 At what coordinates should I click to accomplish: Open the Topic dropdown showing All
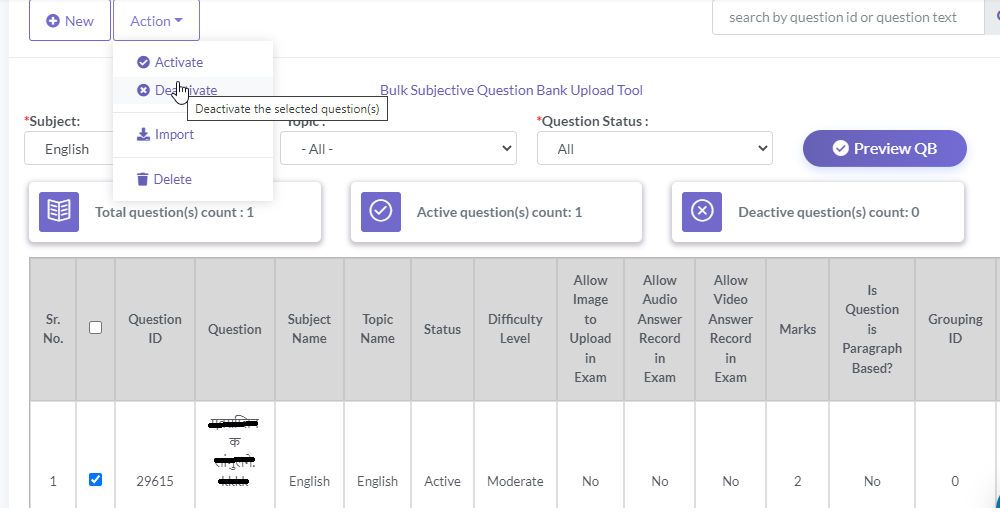[x=398, y=149]
